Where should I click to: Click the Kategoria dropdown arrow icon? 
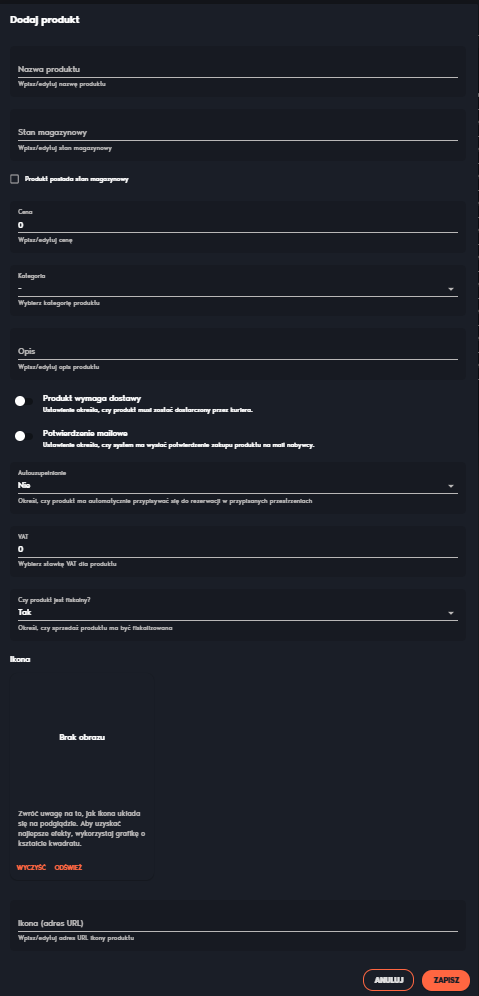point(450,289)
